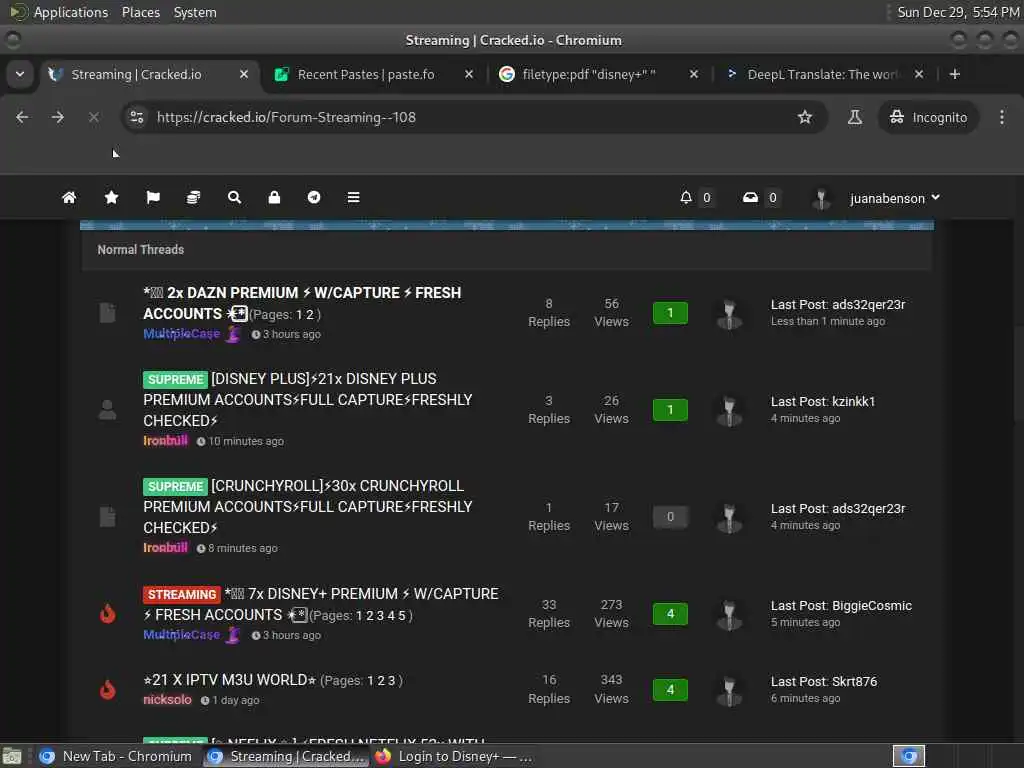Click the STREAMING prefix tag
1024x768 pixels.
point(182,594)
